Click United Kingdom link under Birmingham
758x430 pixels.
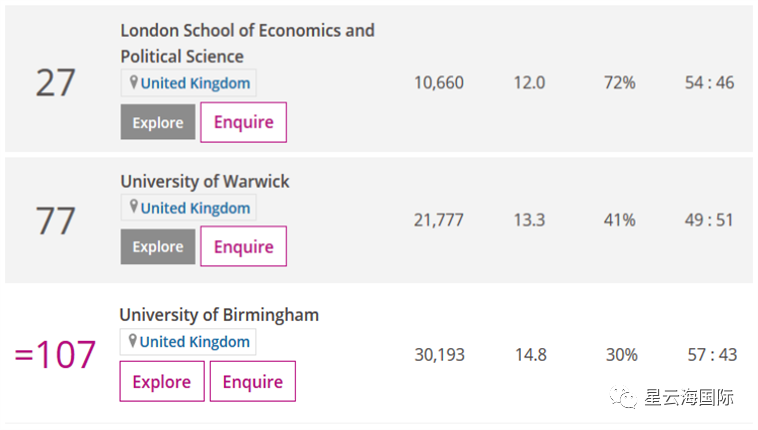pyautogui.click(x=194, y=342)
